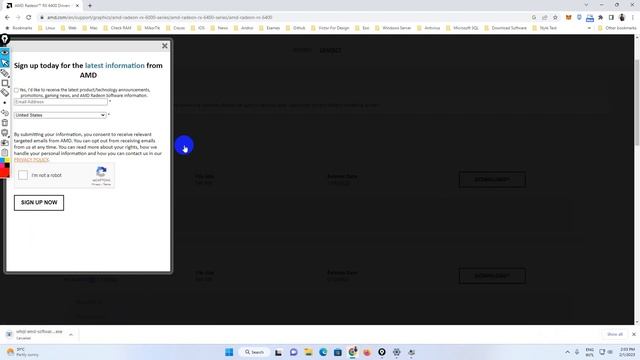This screenshot has width=640, height=360.
Task: Open the Chat app from taskbar
Action: 293,352
